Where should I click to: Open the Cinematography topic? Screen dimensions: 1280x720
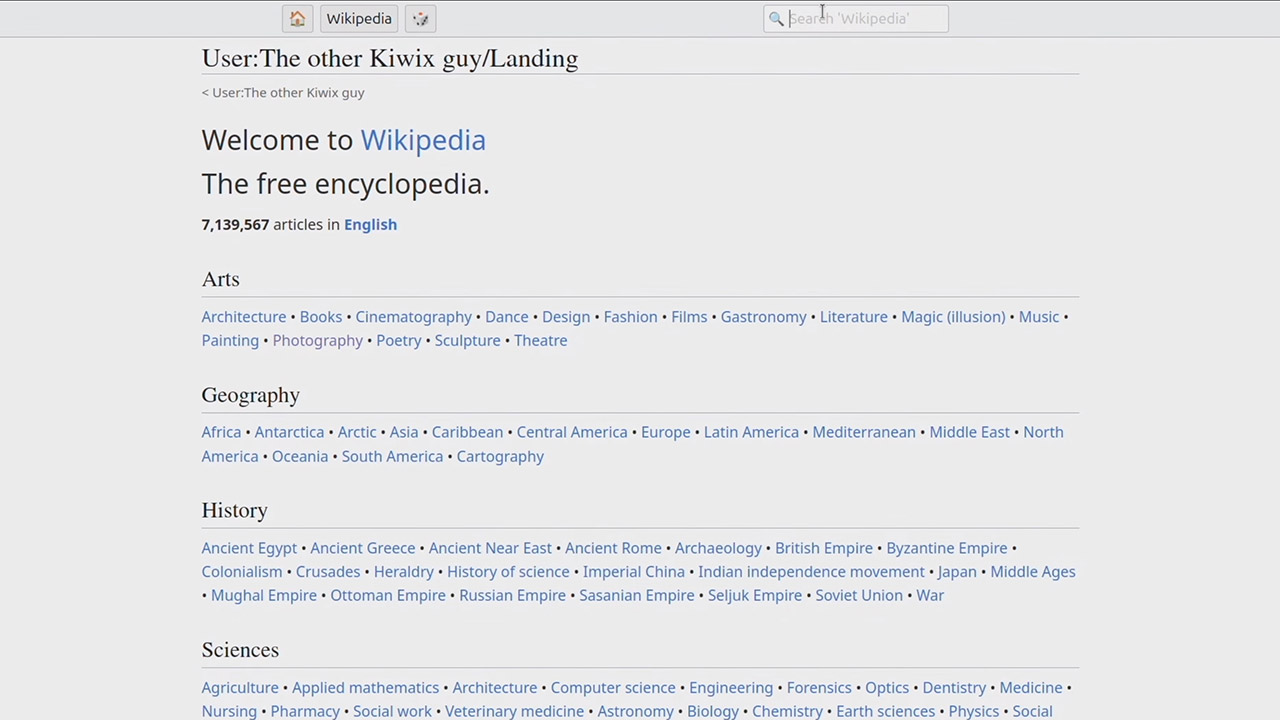[414, 316]
